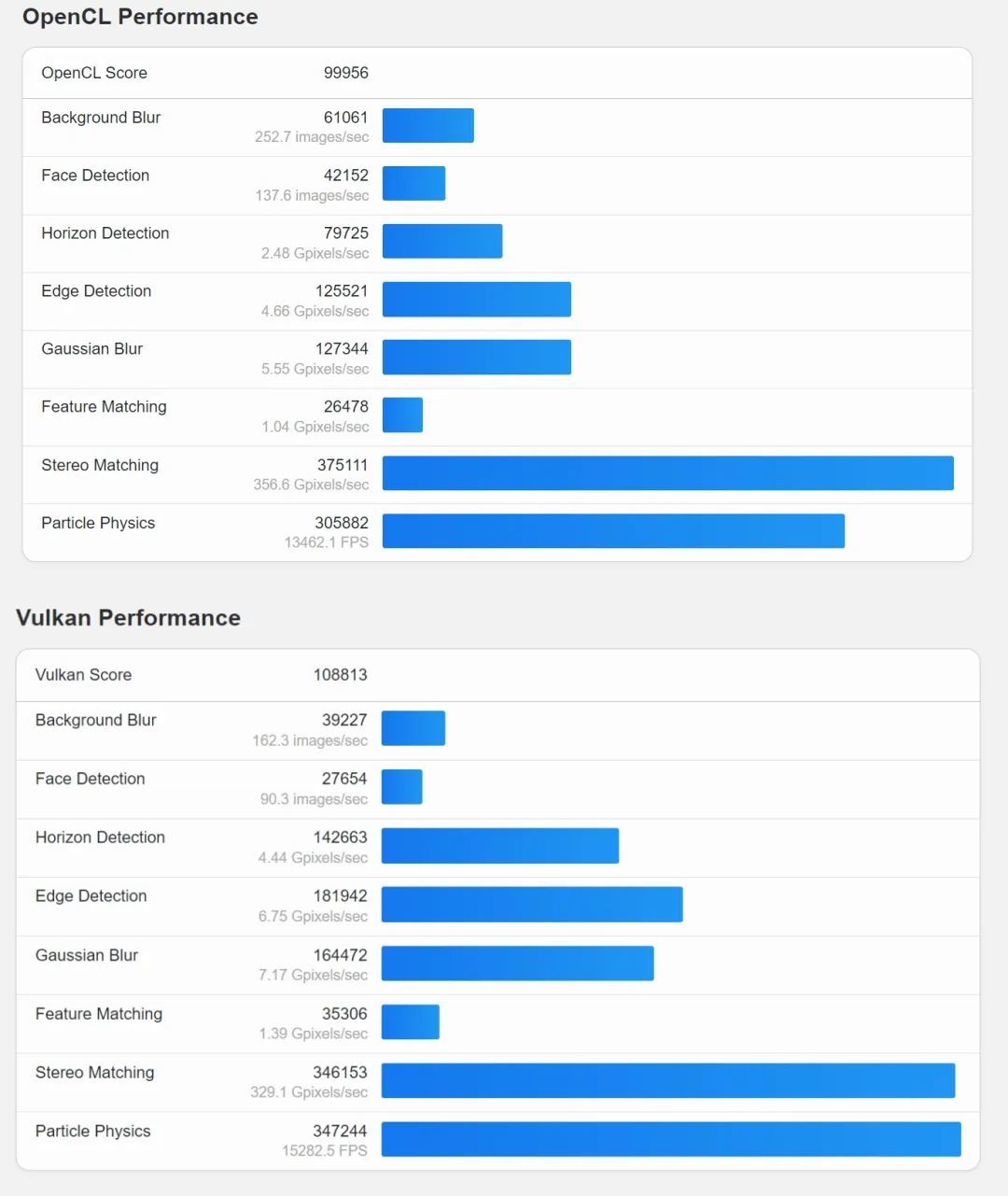The width and height of the screenshot is (1008, 1196).
Task: Click the Vulkan Score value 108813
Action: (x=340, y=675)
